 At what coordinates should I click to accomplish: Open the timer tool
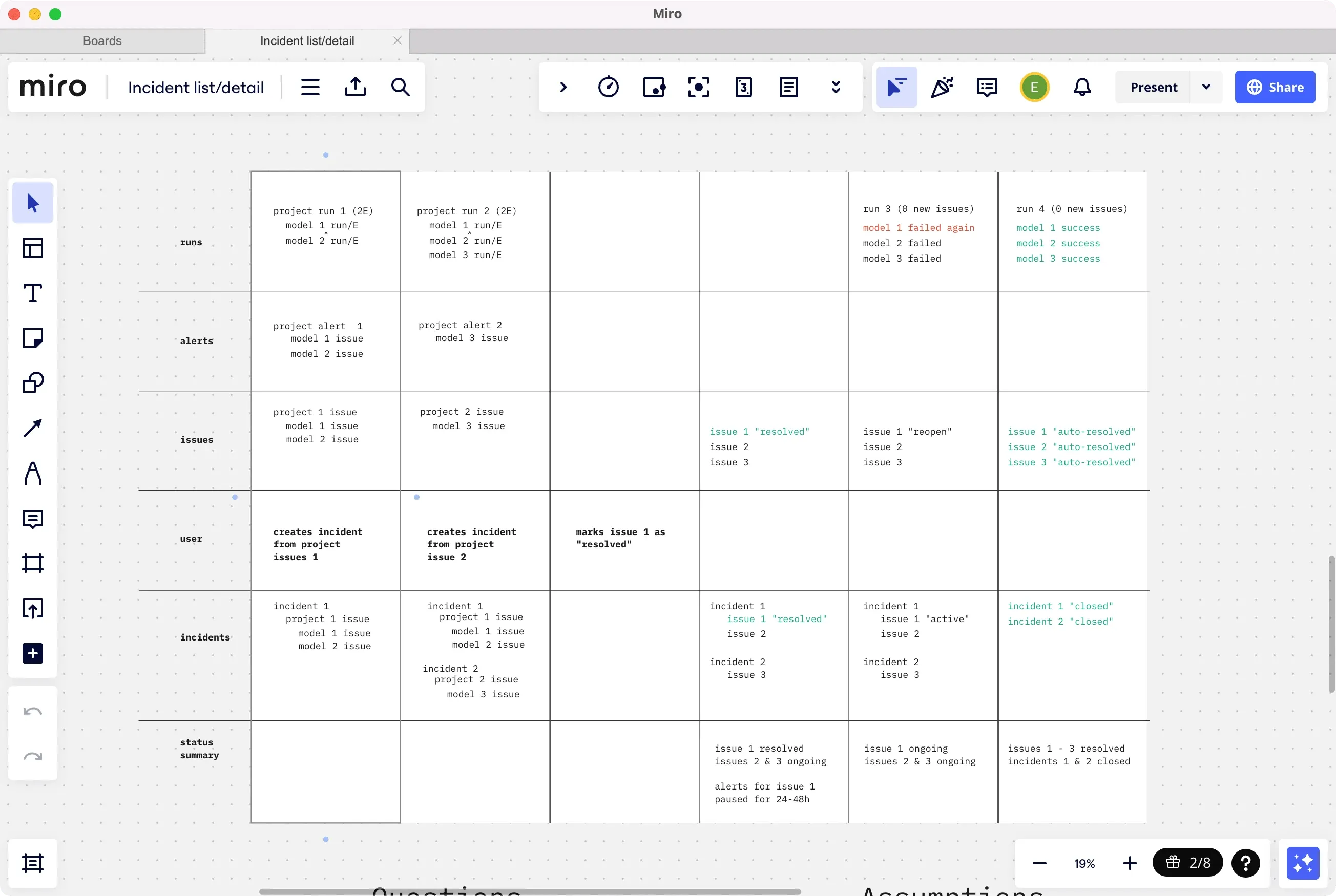point(608,87)
